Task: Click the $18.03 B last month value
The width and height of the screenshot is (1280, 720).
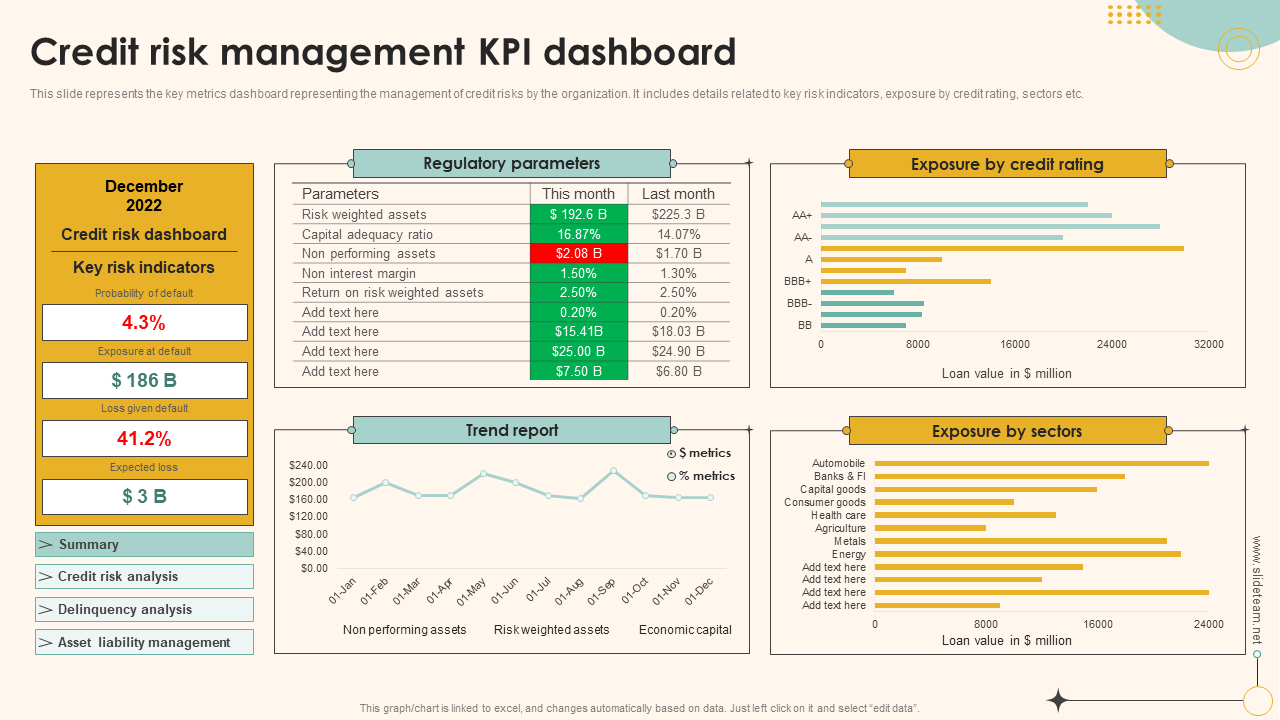Action: (678, 331)
